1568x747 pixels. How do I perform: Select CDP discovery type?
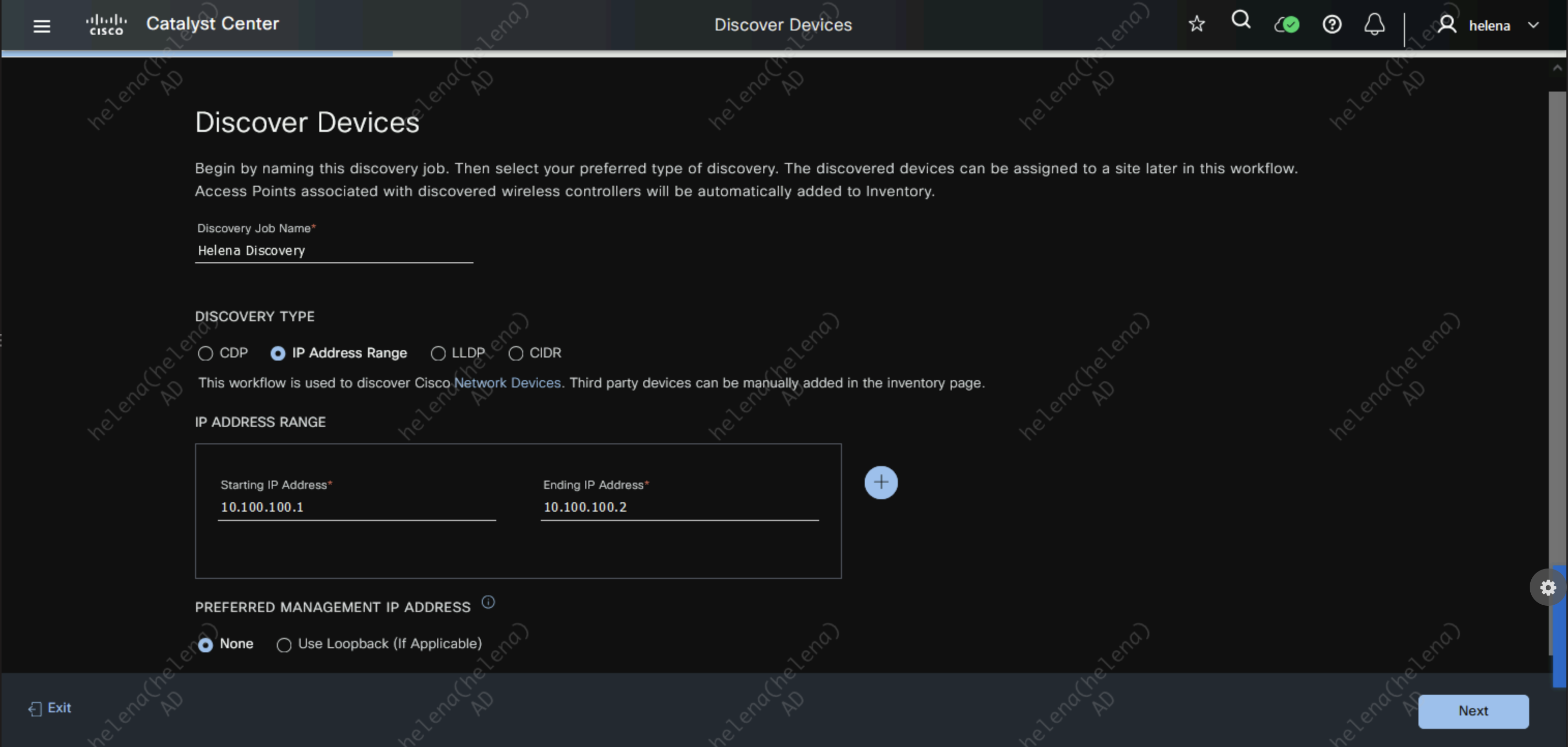coord(206,353)
